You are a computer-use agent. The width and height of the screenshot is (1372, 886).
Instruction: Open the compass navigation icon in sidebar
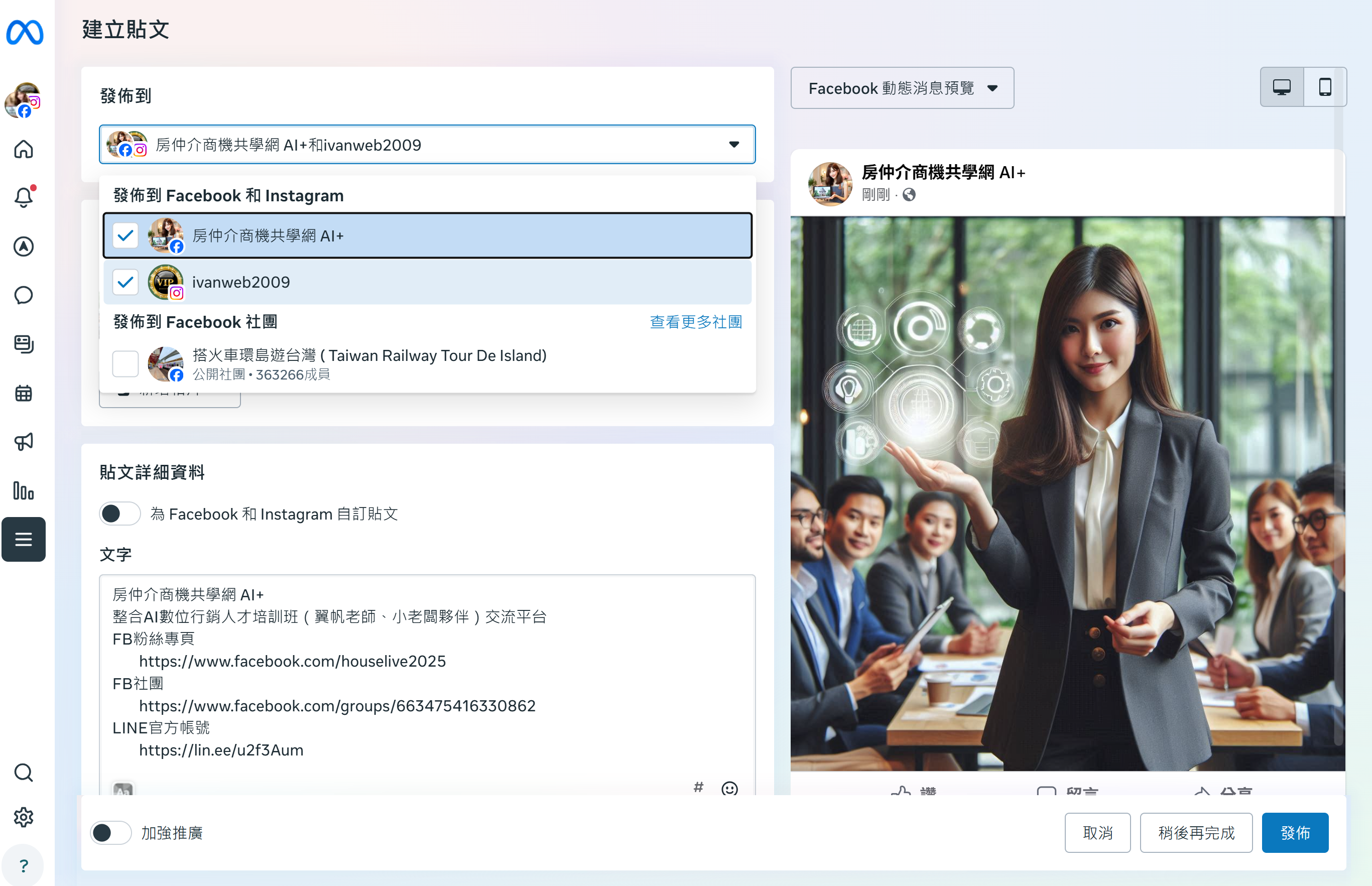tap(24, 247)
